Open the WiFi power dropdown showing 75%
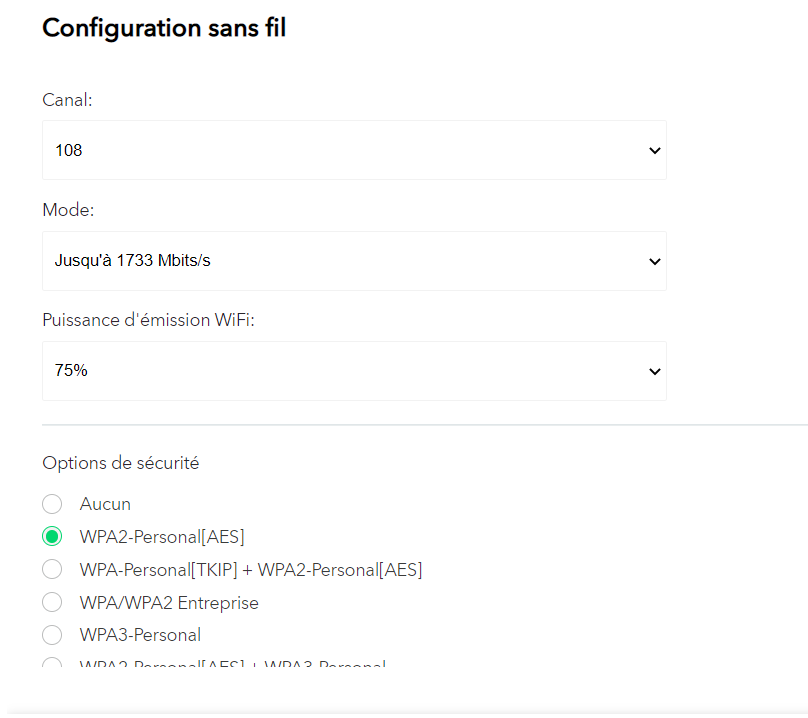This screenshot has width=808, height=718. pos(354,371)
